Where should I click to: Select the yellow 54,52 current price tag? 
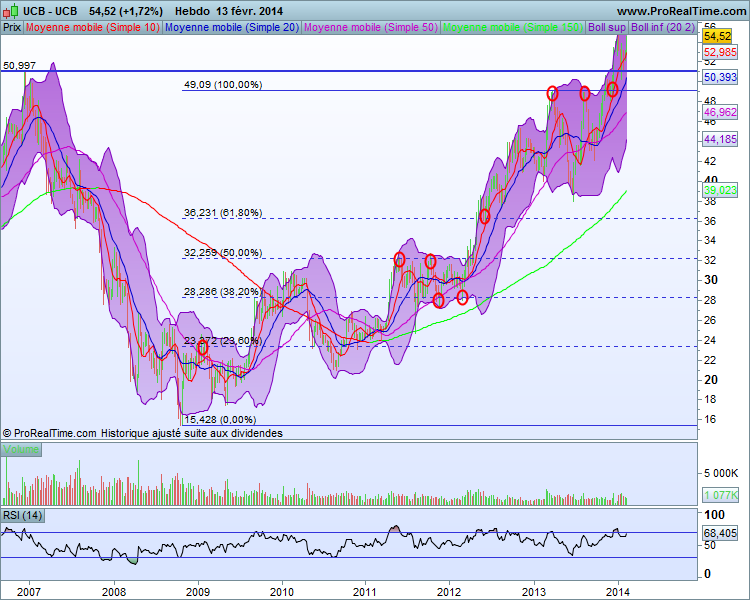pos(717,36)
